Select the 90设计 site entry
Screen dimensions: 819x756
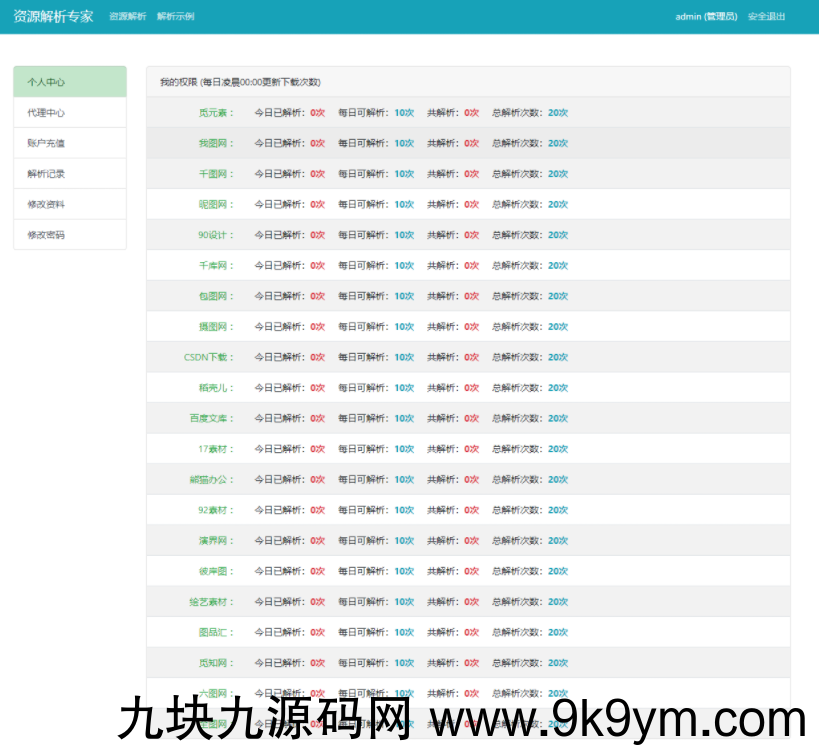point(215,235)
